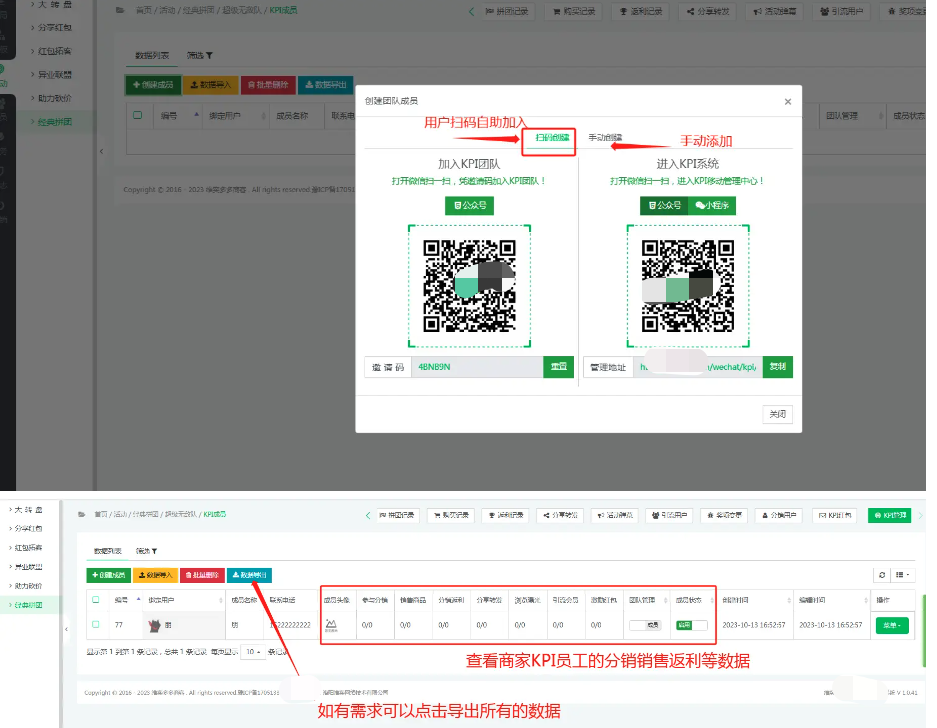937x728 pixels.
Task: Open 购买记录 in upper screenshot toolbar
Action: 574,11
